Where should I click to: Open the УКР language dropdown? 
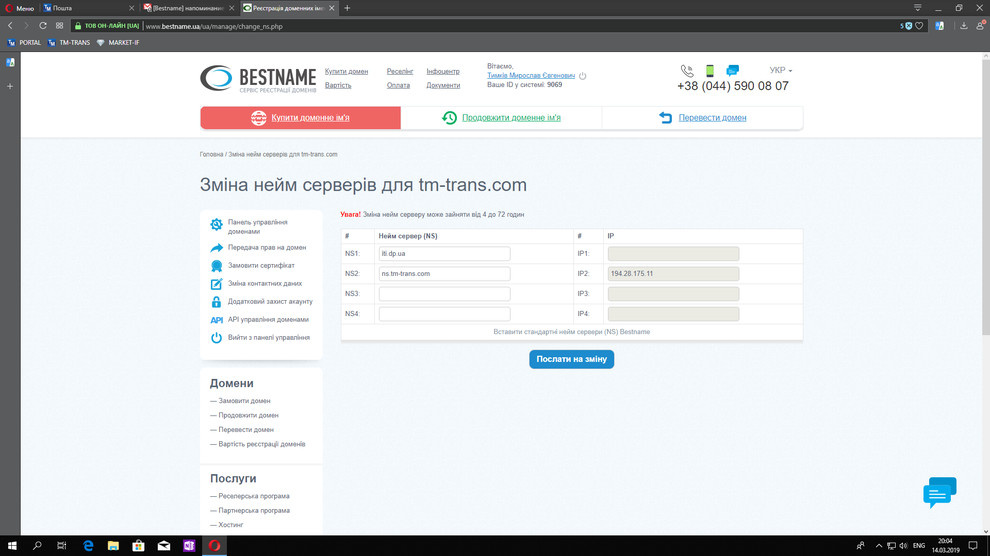point(780,70)
